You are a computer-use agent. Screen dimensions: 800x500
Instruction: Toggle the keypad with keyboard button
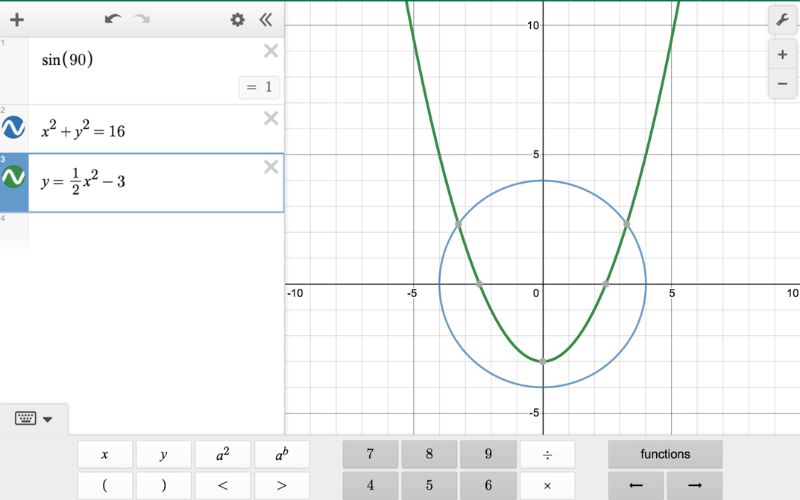(34, 419)
